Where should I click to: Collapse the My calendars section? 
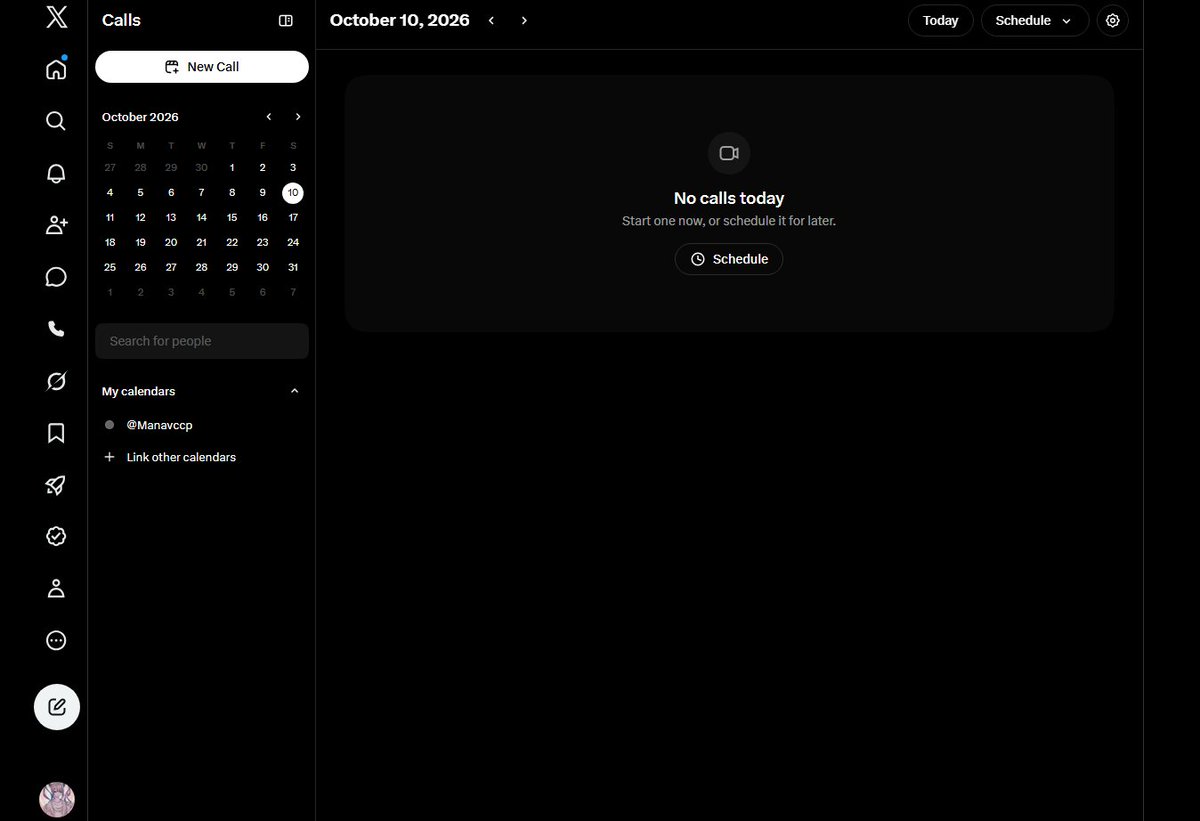[x=294, y=391]
